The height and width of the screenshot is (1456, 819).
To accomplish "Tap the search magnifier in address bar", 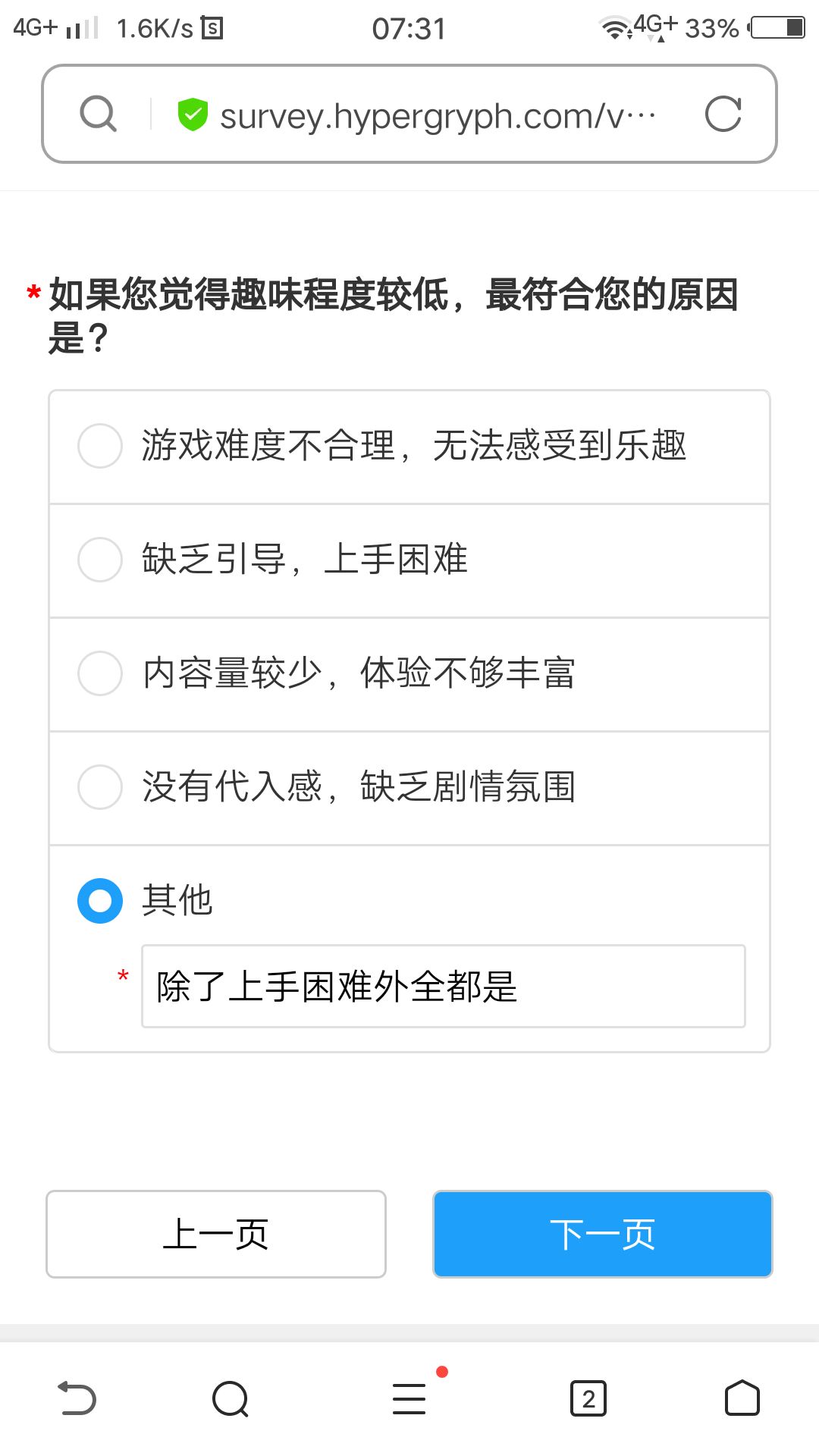I will coord(99,115).
